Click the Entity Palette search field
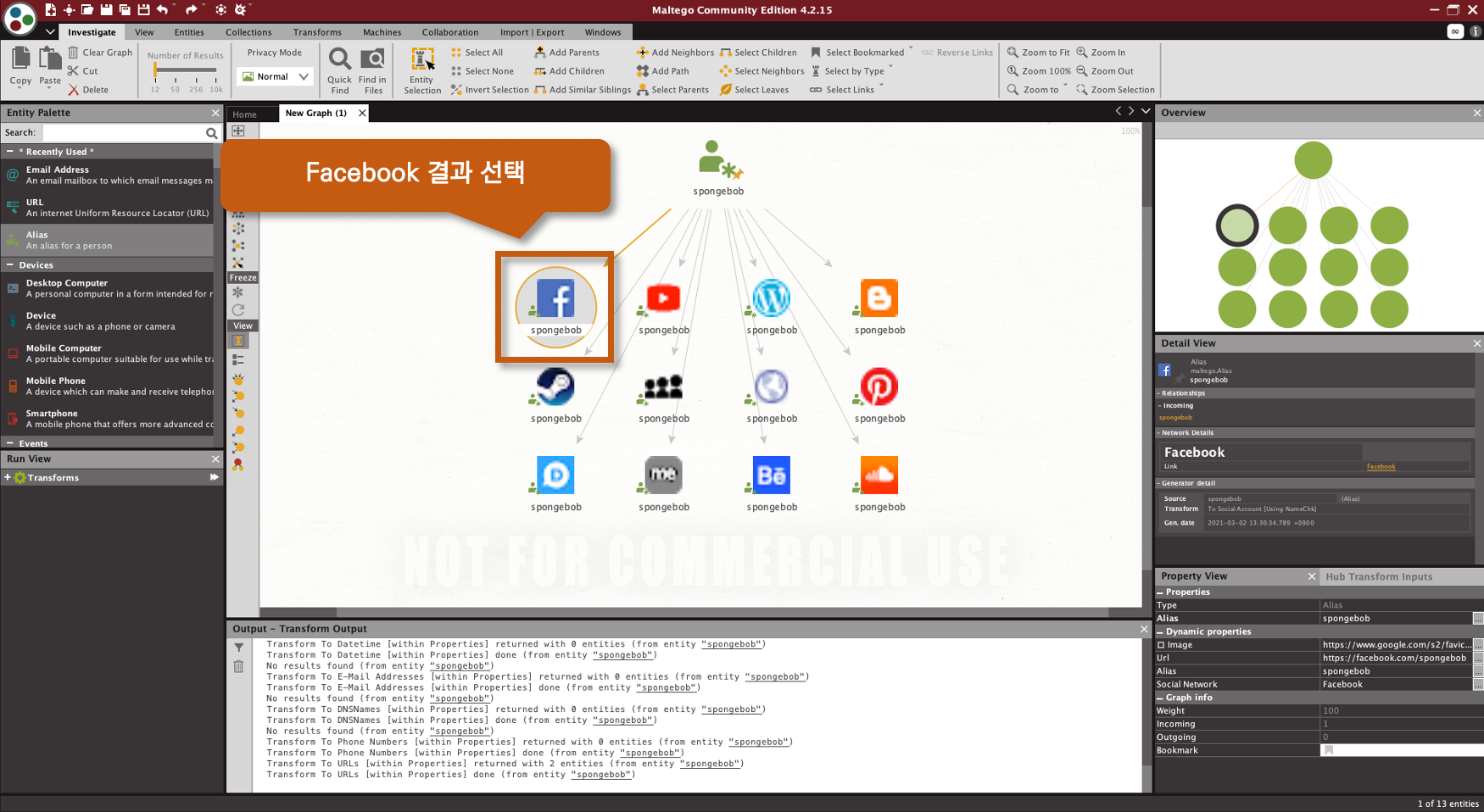The height and width of the screenshot is (812, 1484). [124, 133]
